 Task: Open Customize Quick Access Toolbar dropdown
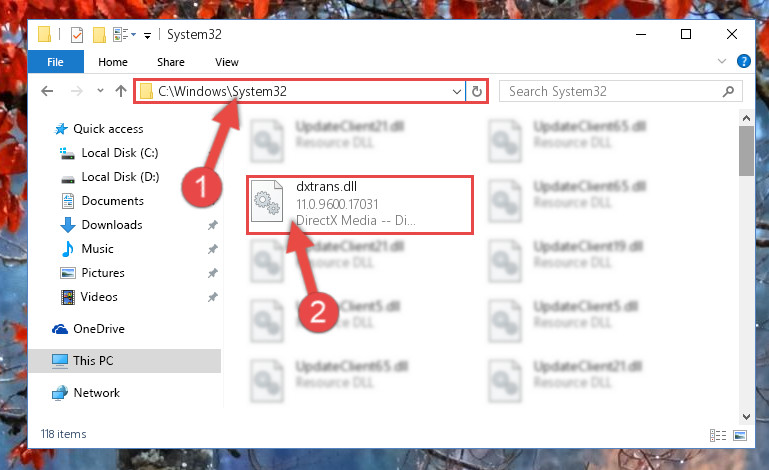coord(147,35)
